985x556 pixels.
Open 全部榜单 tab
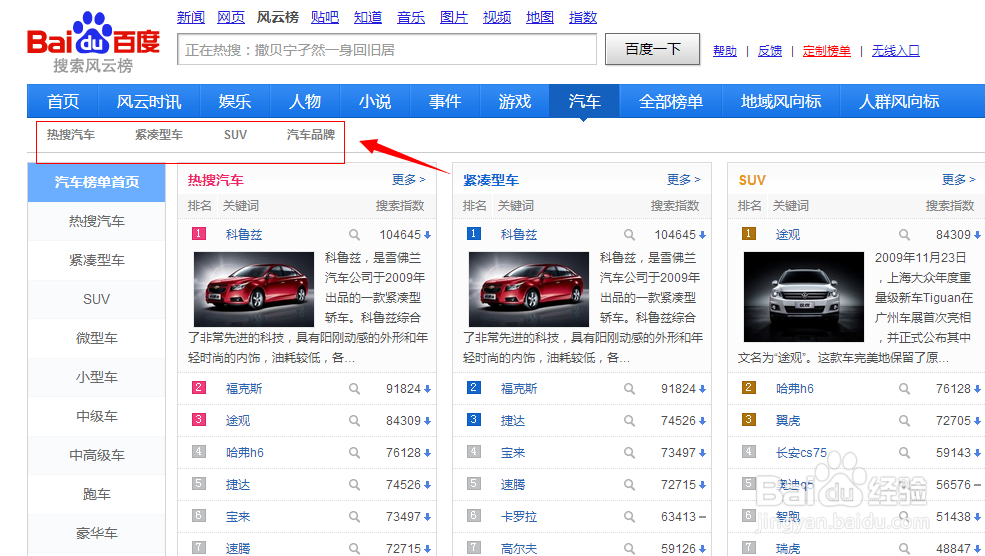click(671, 101)
